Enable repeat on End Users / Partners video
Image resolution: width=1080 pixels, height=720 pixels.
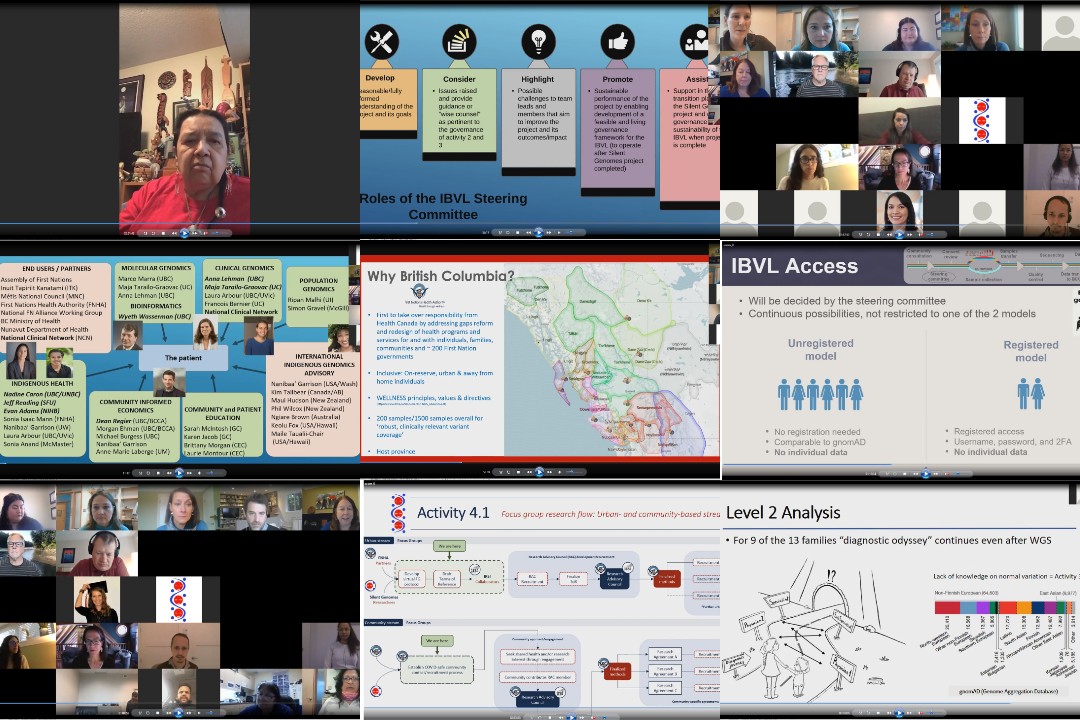148,473
